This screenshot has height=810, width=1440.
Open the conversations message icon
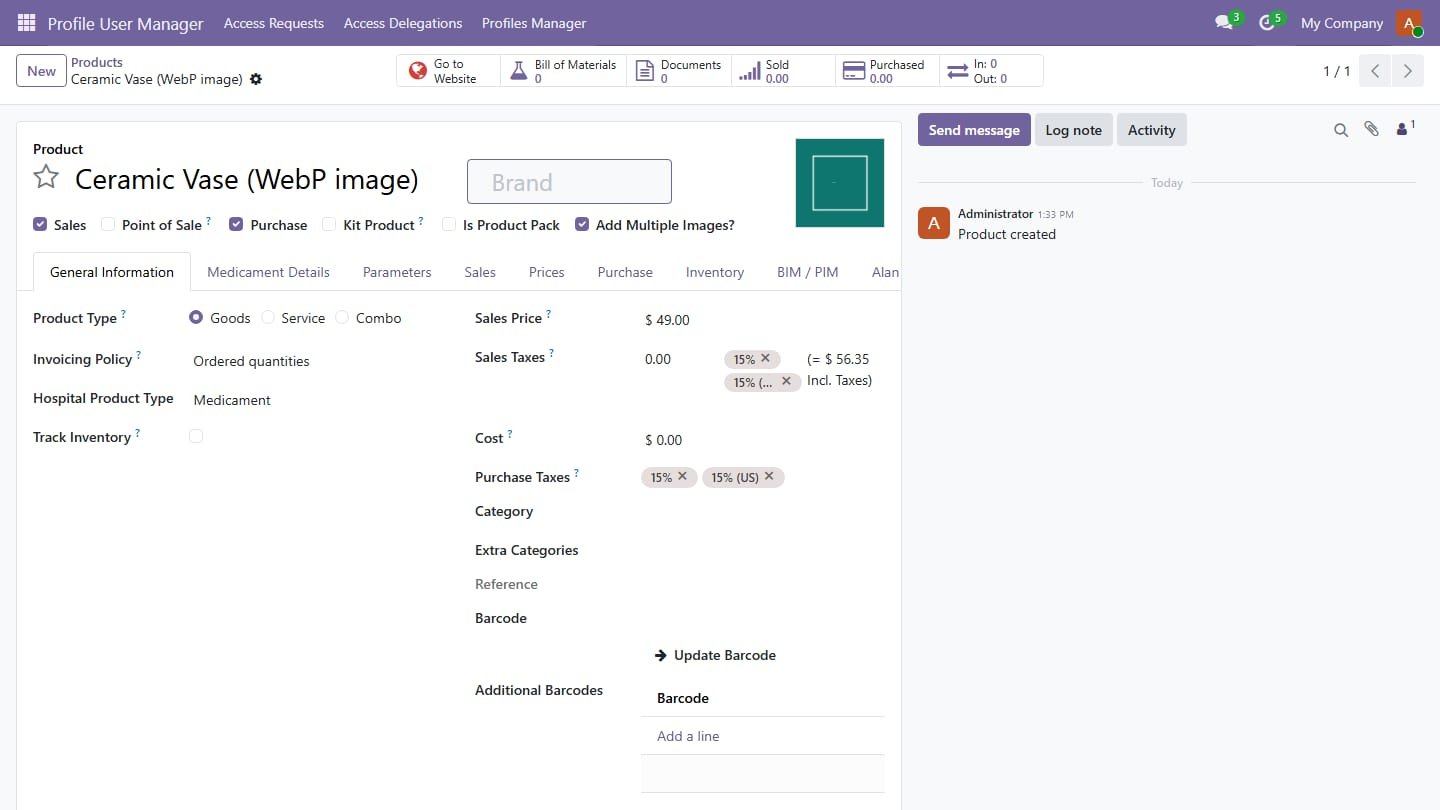pos(1224,23)
